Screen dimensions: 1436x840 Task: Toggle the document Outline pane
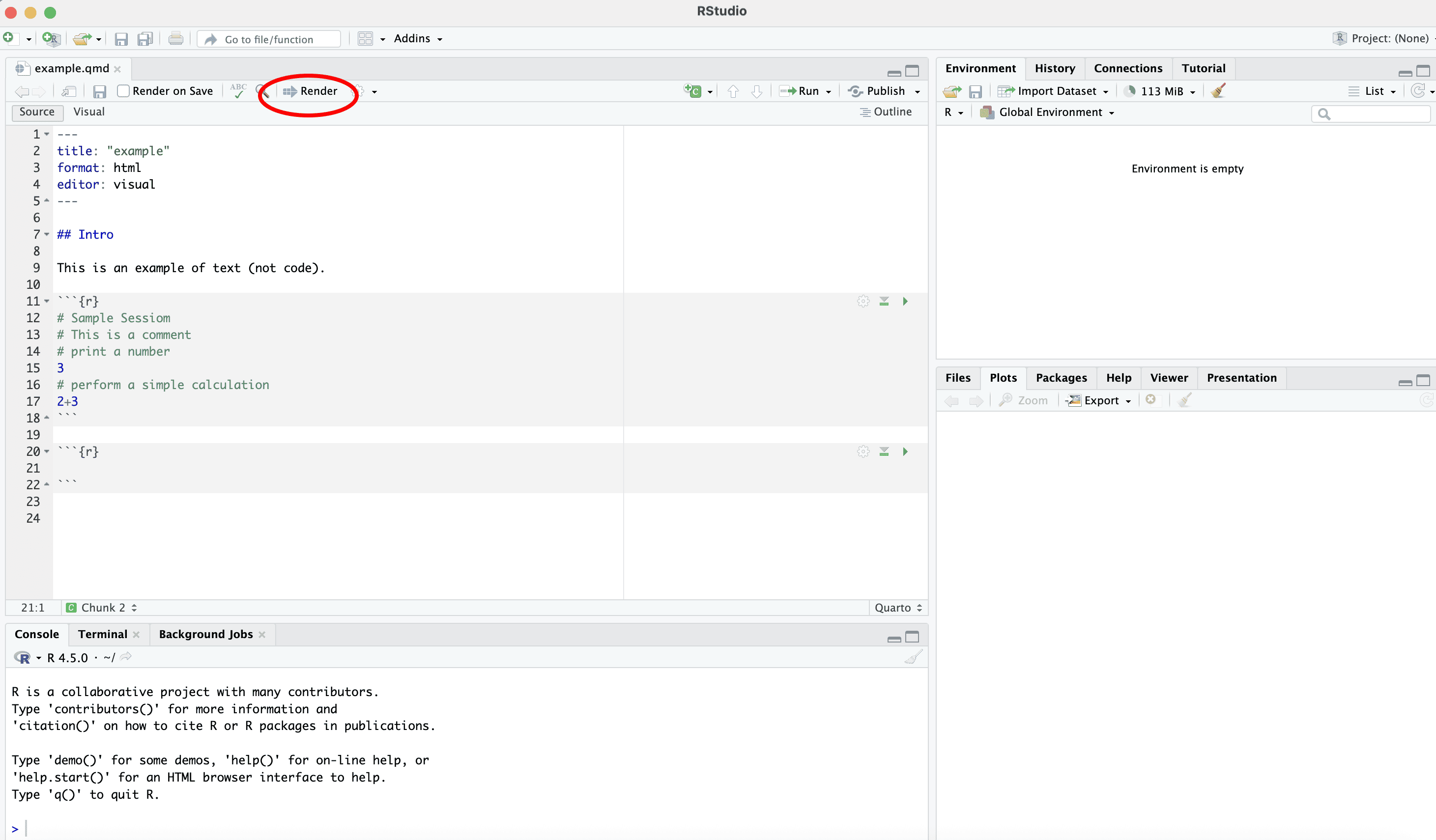pos(886,112)
